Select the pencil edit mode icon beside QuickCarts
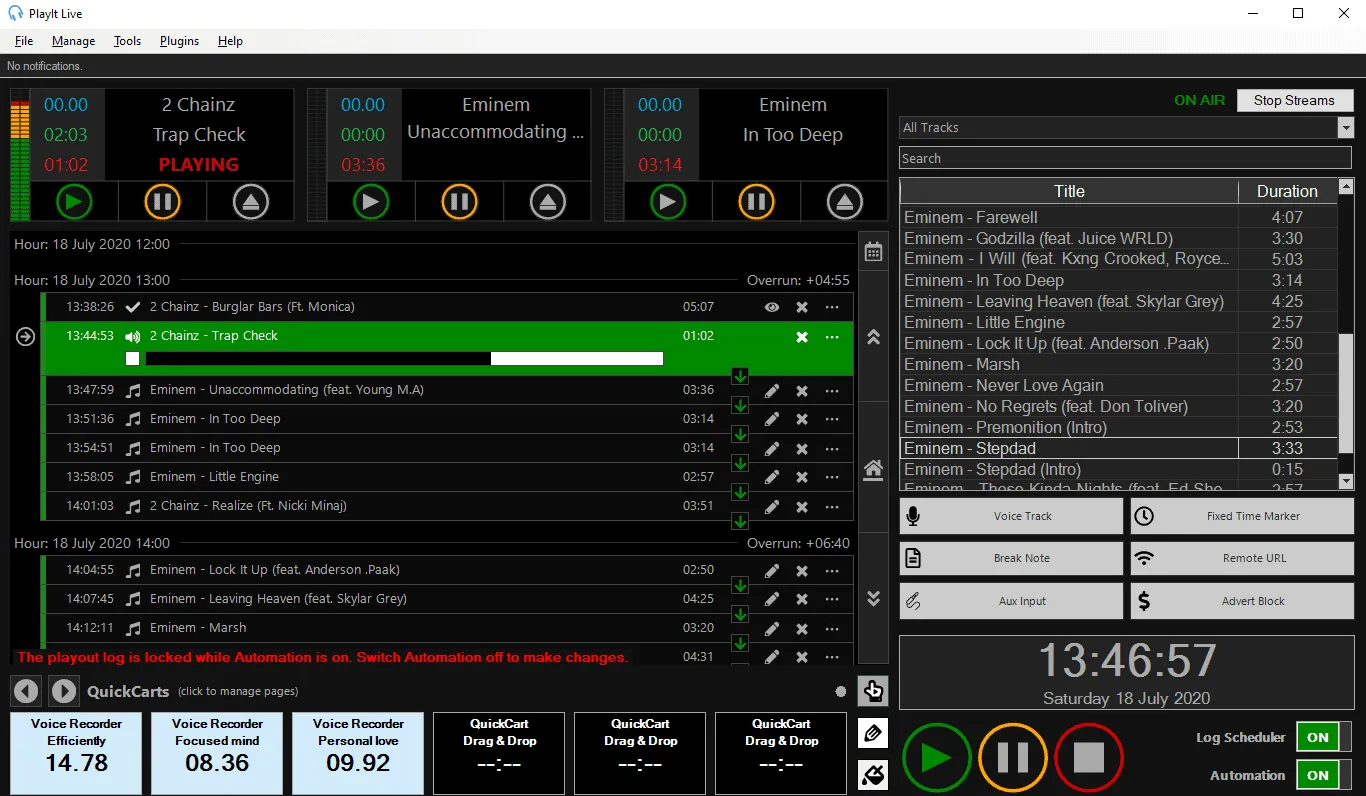 872,733
